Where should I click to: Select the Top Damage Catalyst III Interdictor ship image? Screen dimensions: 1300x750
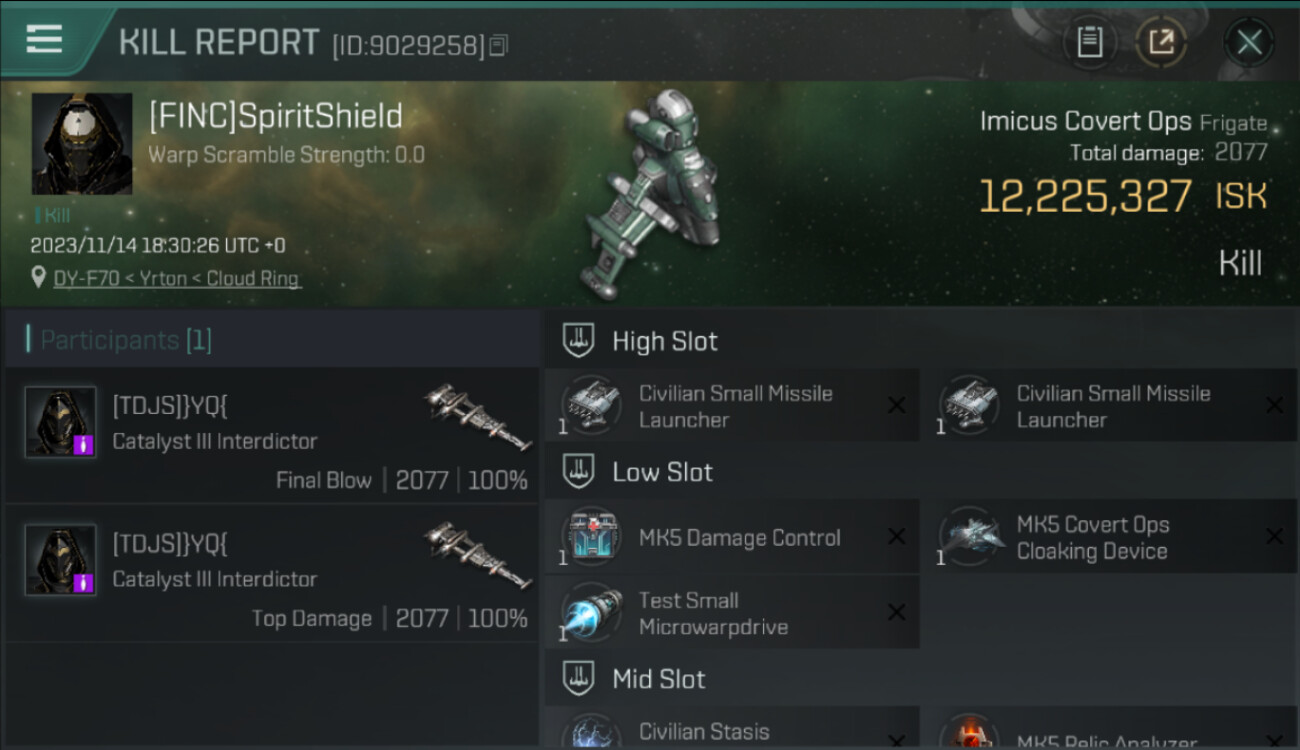pos(477,556)
